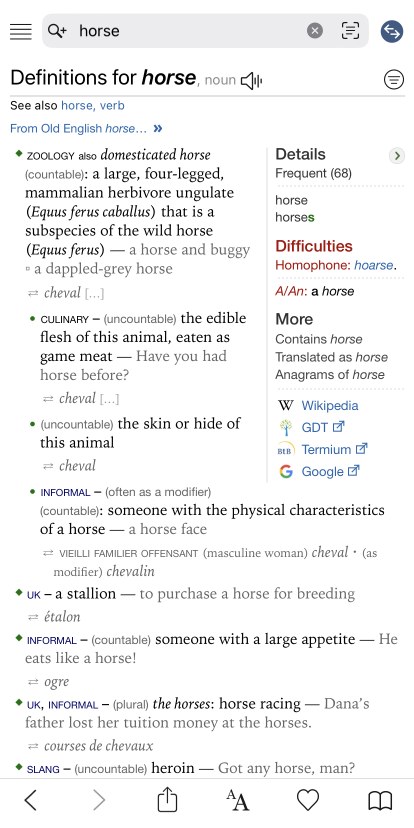Adjust text size with AA icon
The width and height of the screenshot is (414, 828).
[x=238, y=801]
